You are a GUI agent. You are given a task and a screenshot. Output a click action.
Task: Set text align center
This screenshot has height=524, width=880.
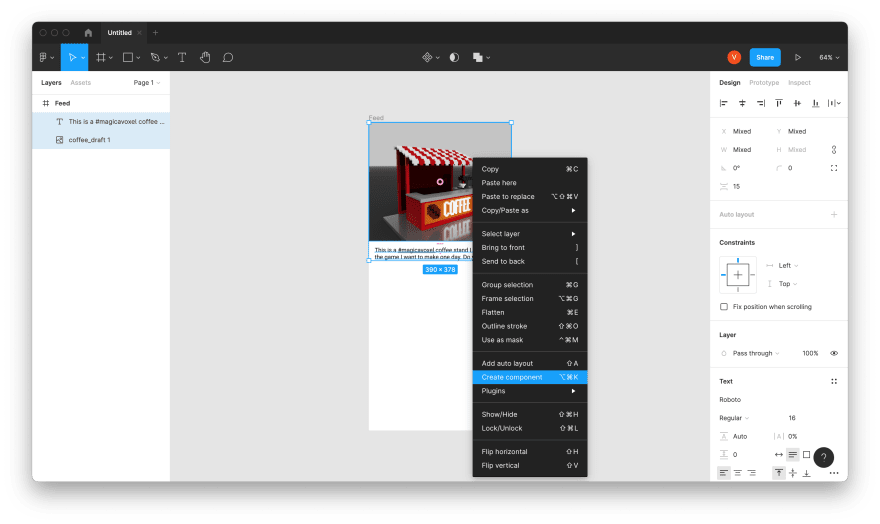click(737, 473)
